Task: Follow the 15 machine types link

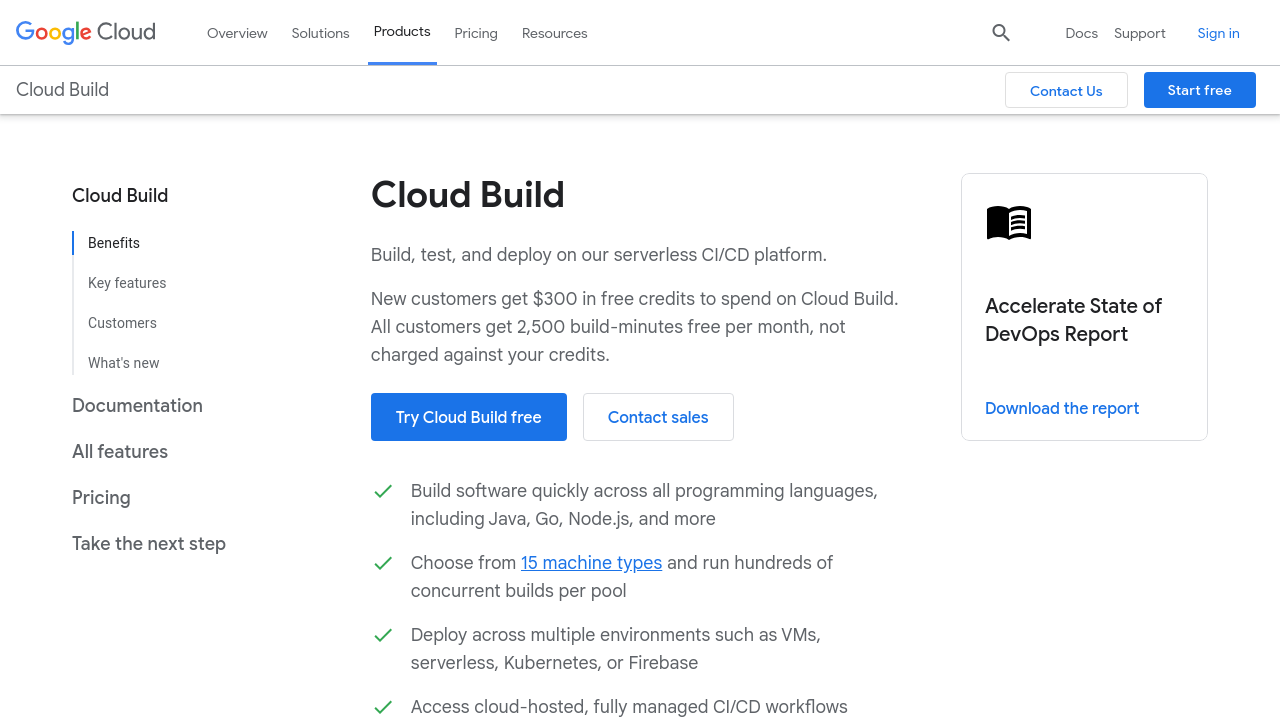Action: pyautogui.click(x=591, y=563)
